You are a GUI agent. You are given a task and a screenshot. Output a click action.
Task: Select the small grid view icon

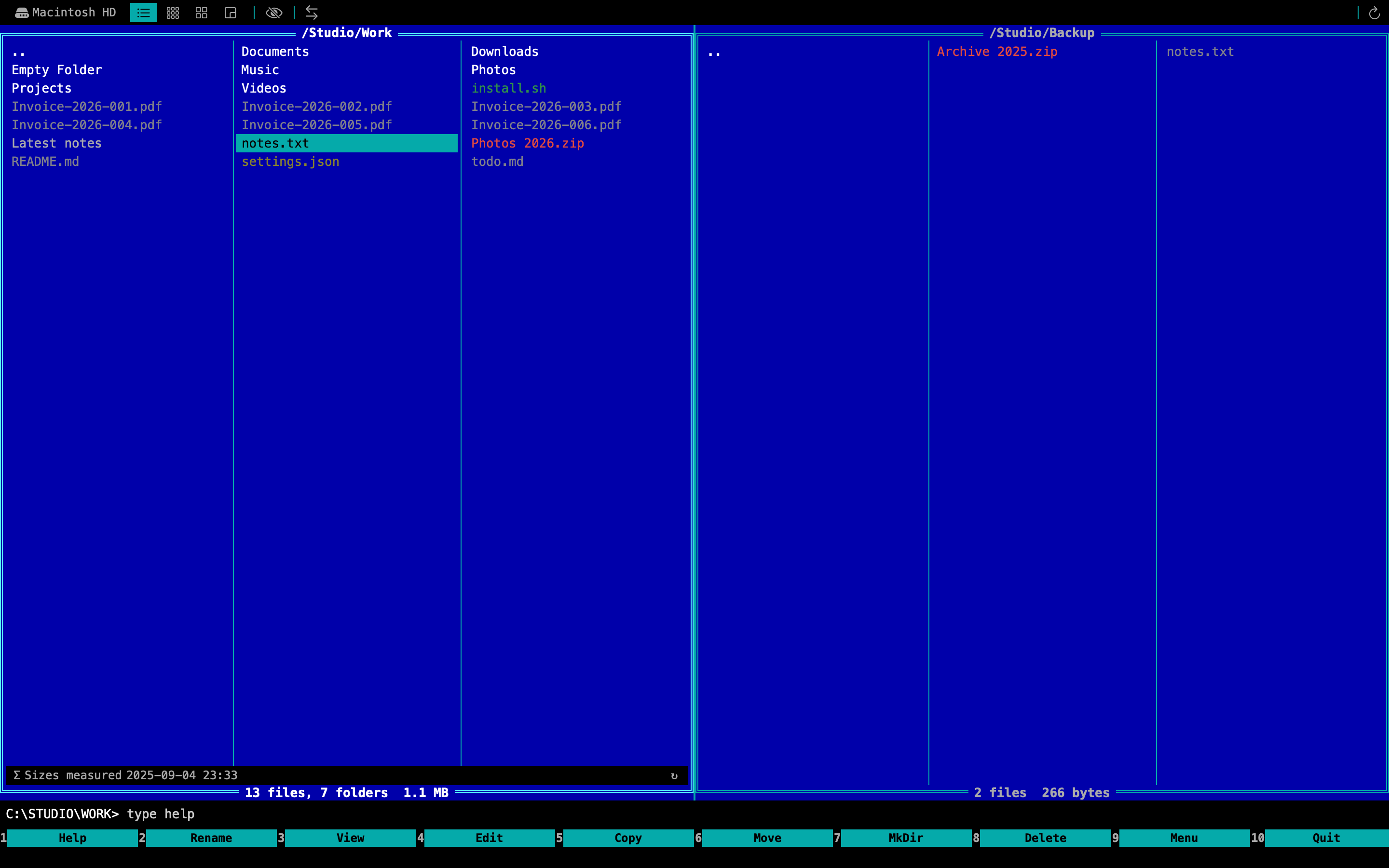pyautogui.click(x=173, y=13)
